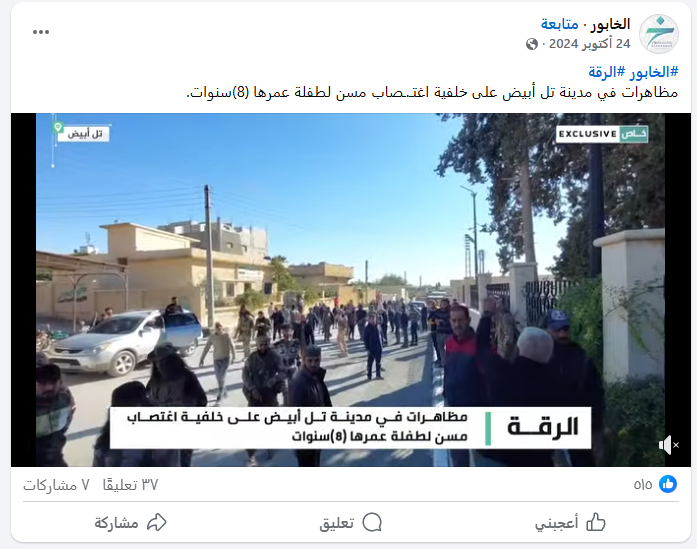Comment on the post via تعليق
The image size is (697, 549).
tap(351, 523)
